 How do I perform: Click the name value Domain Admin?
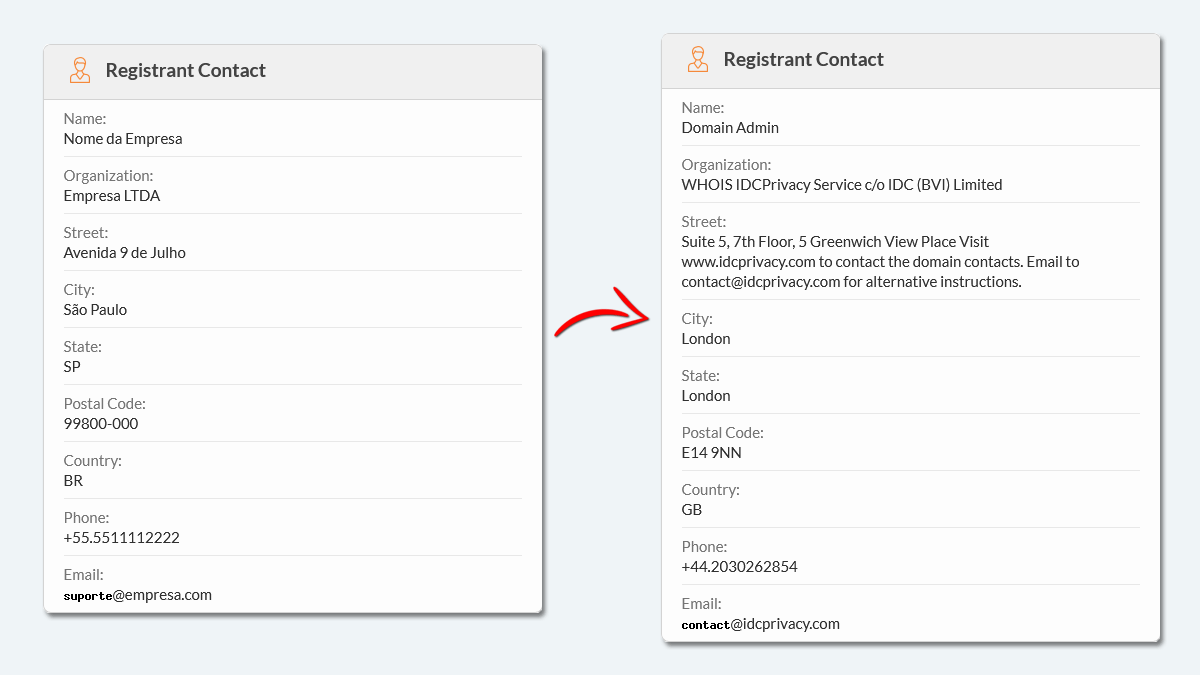click(x=730, y=128)
